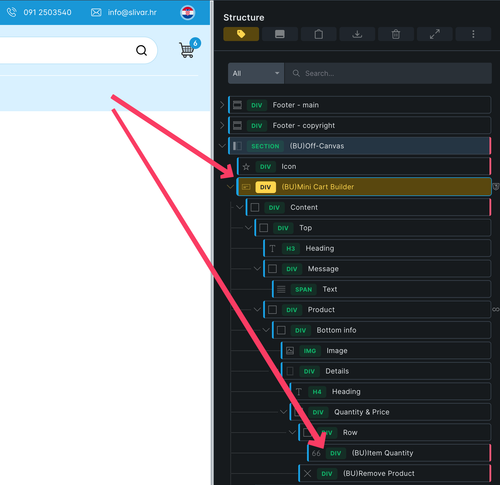Click the X icon beside Remove Product

pyautogui.click(x=308, y=473)
